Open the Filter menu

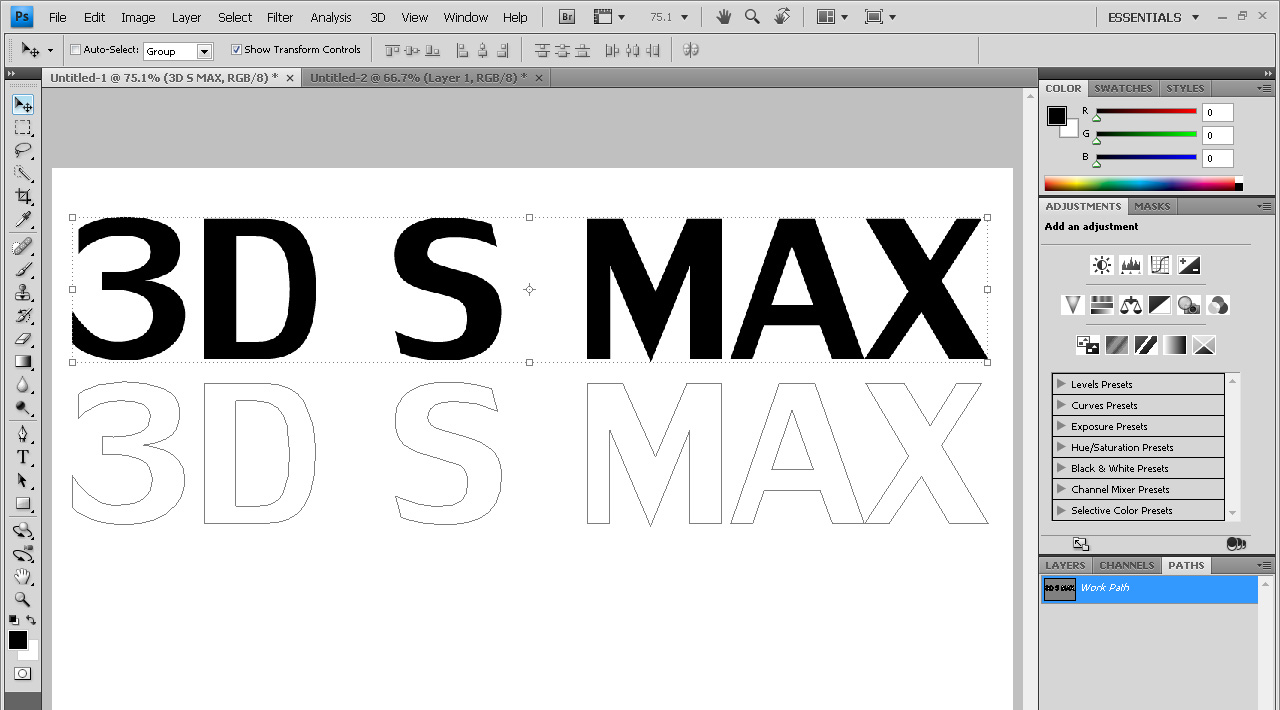pos(280,17)
